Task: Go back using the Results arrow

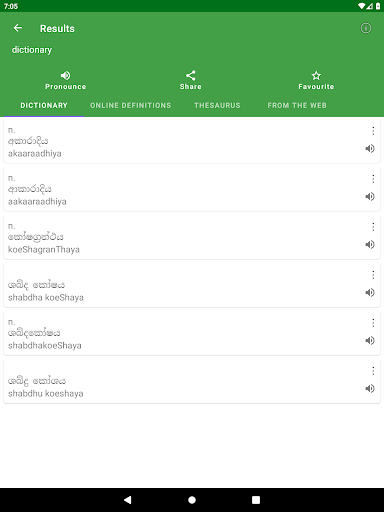Action: (18, 28)
